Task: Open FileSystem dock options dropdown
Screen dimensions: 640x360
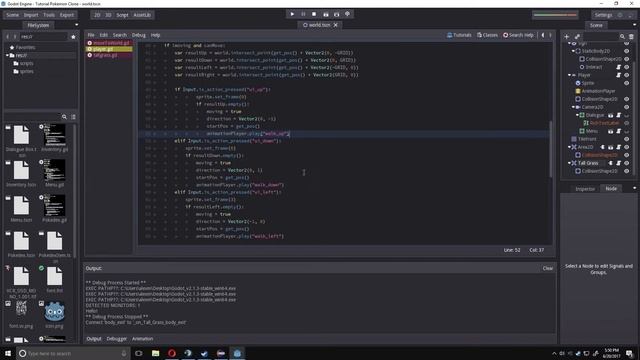Action: tap(76, 25)
